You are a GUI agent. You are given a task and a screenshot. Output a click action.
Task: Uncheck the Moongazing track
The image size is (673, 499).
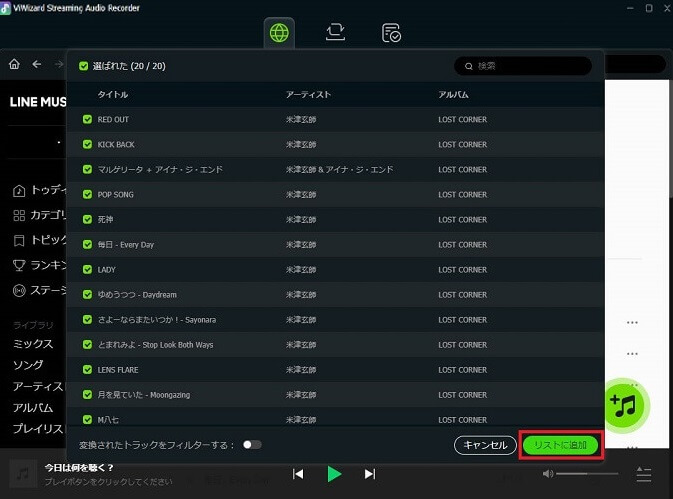coord(87,394)
